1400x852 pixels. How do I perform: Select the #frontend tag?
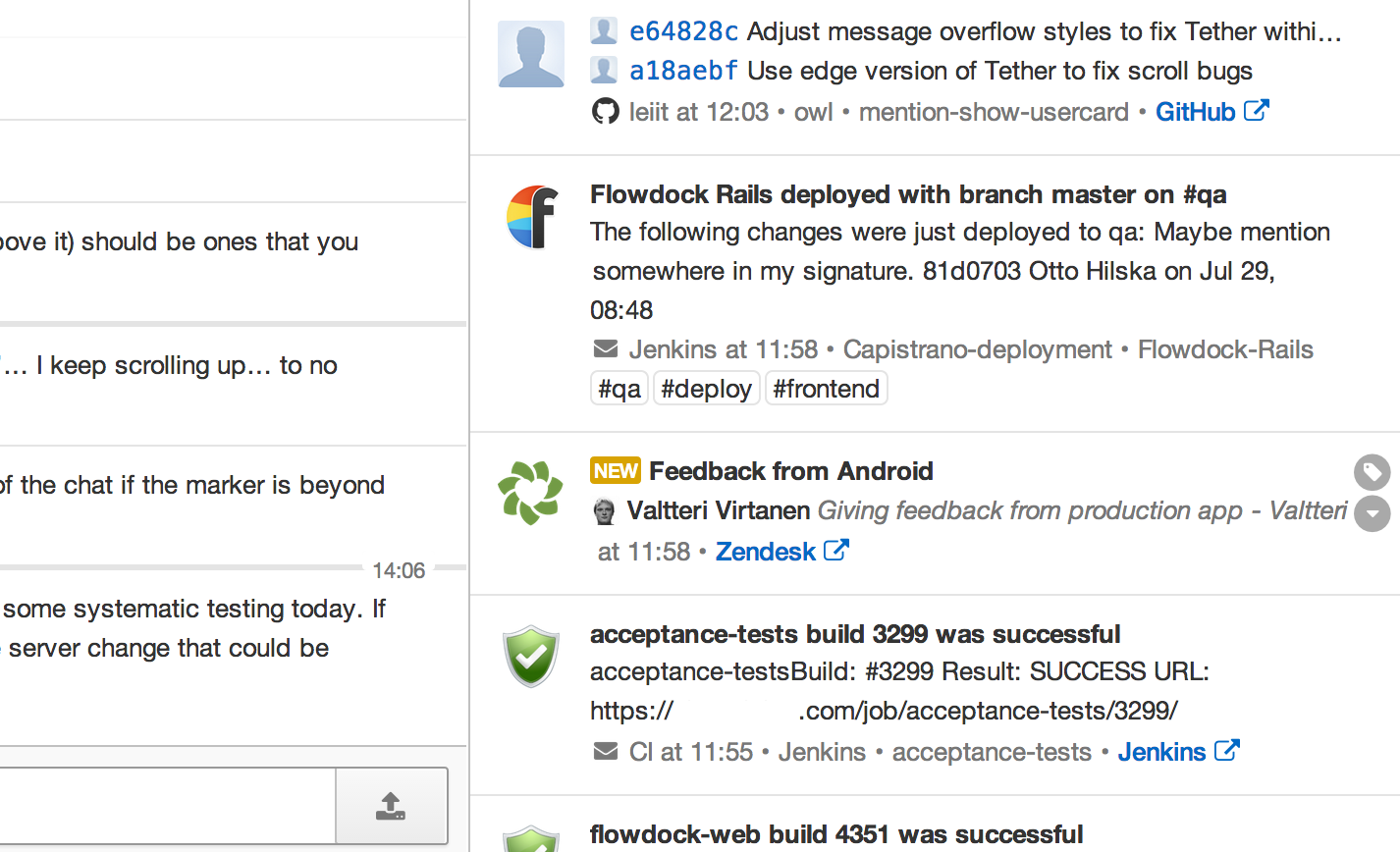tap(826, 388)
